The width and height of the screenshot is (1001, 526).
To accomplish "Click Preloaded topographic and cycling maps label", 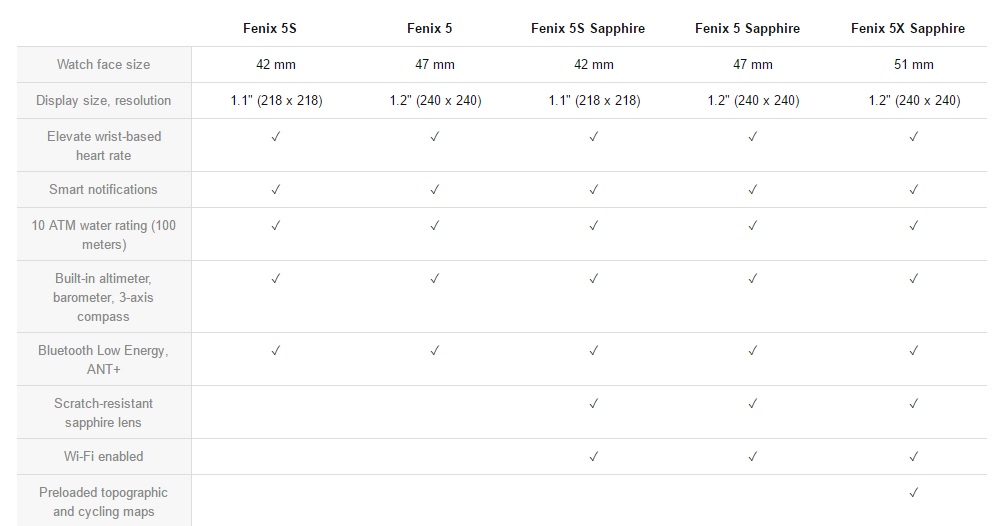I will pyautogui.click(x=103, y=502).
